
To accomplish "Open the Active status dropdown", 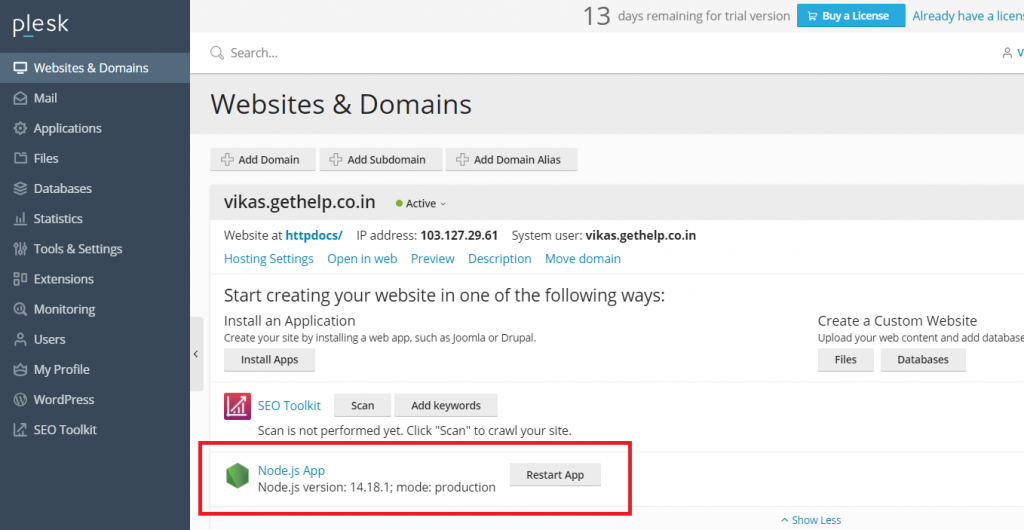I will 421,204.
